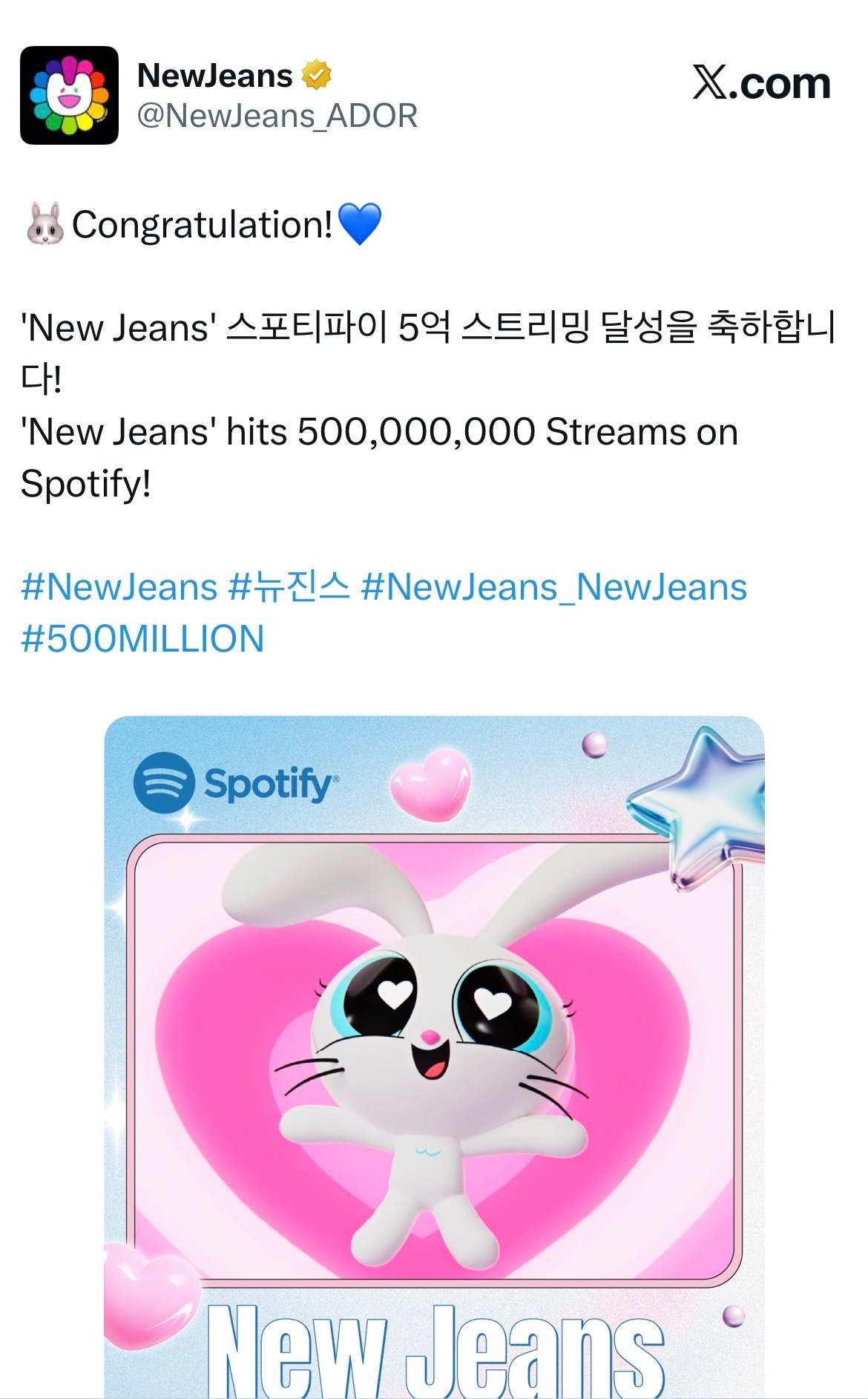Viewport: 868px width, 1399px height.
Task: Open the #NewJeans hashtag
Action: point(119,587)
